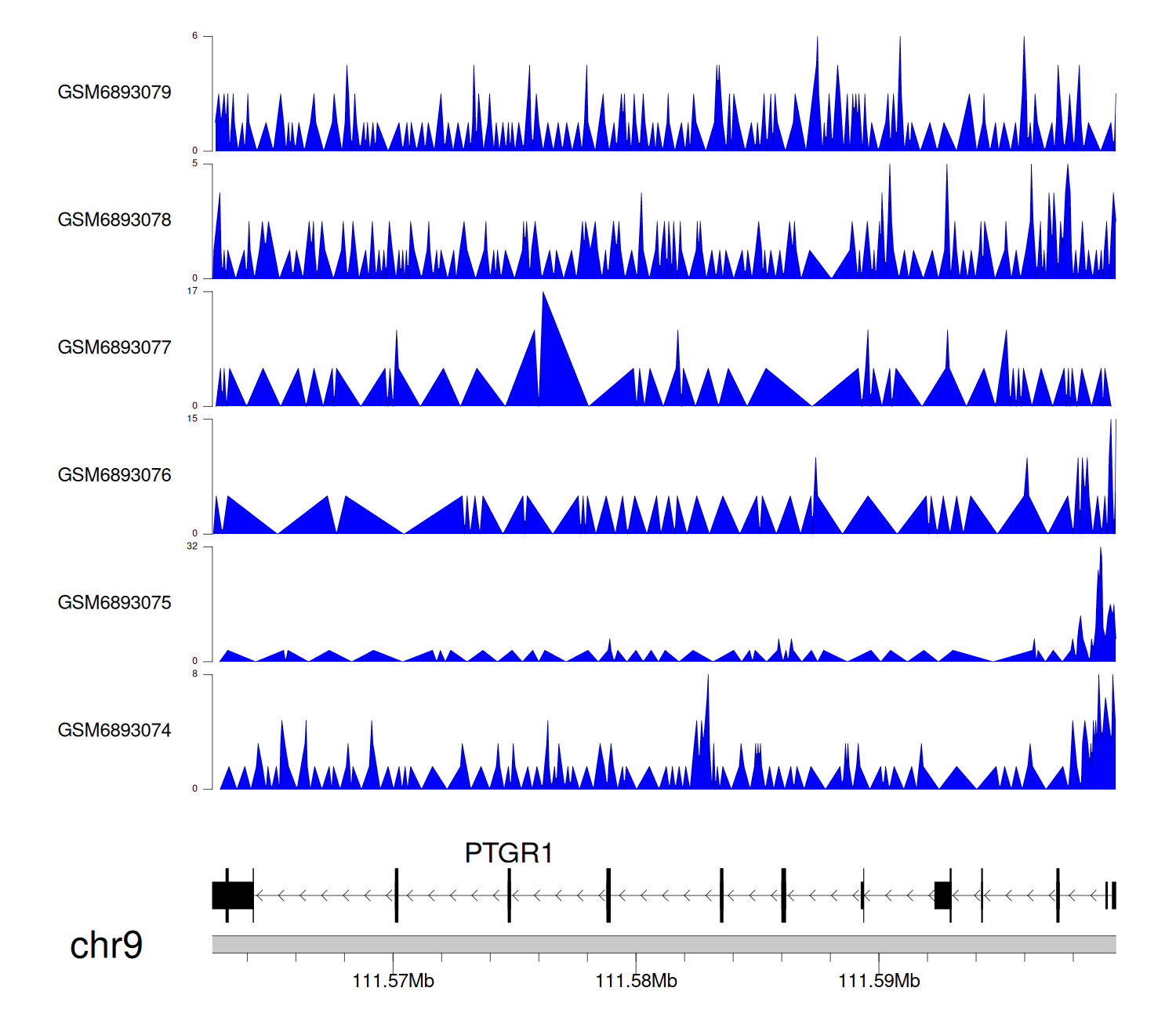The width and height of the screenshot is (1176, 1035).
Task: Click the y-axis maximum label 15
Action: (x=192, y=419)
